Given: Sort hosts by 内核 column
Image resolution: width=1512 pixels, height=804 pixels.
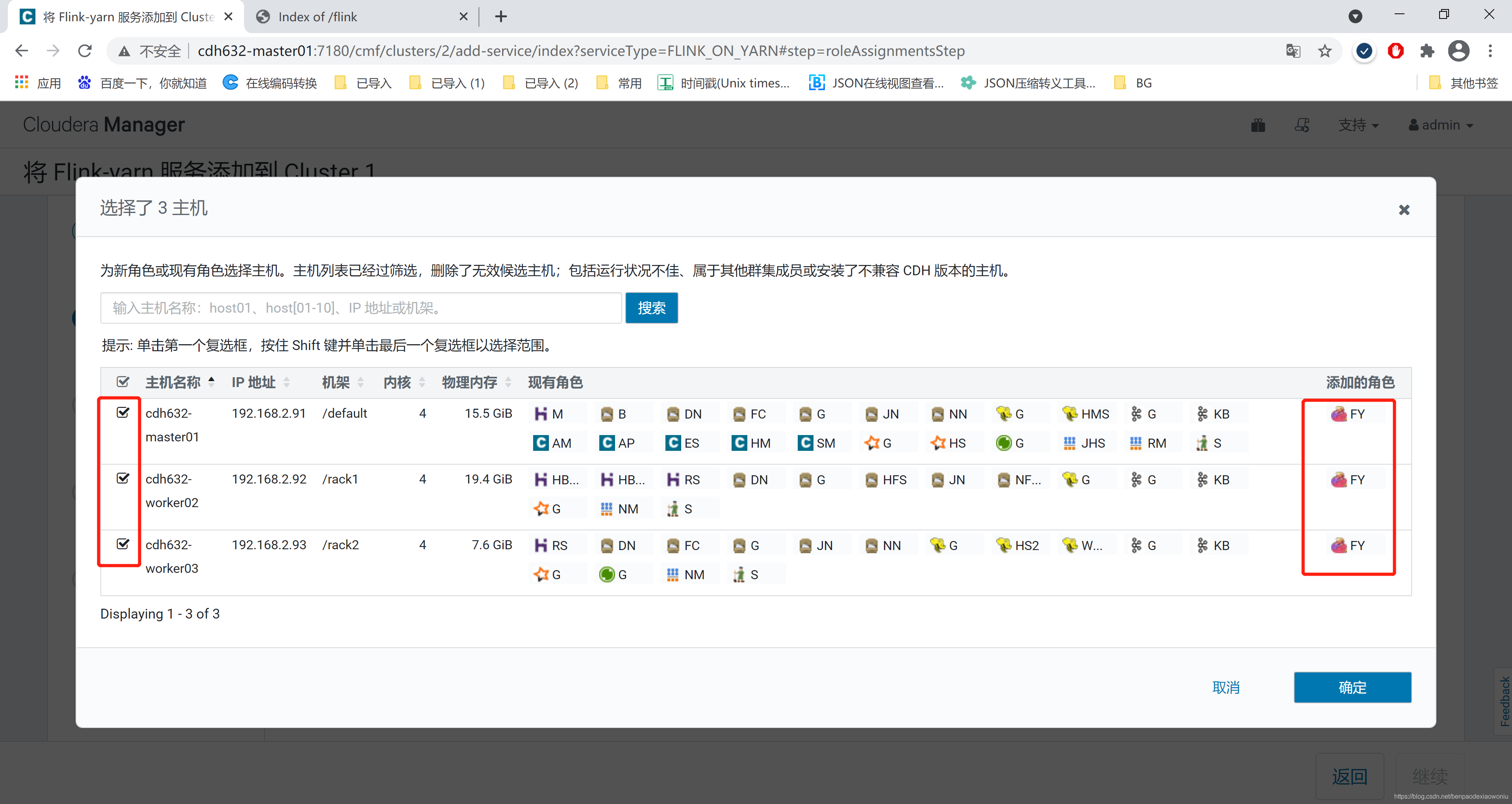Looking at the screenshot, I should (x=404, y=383).
